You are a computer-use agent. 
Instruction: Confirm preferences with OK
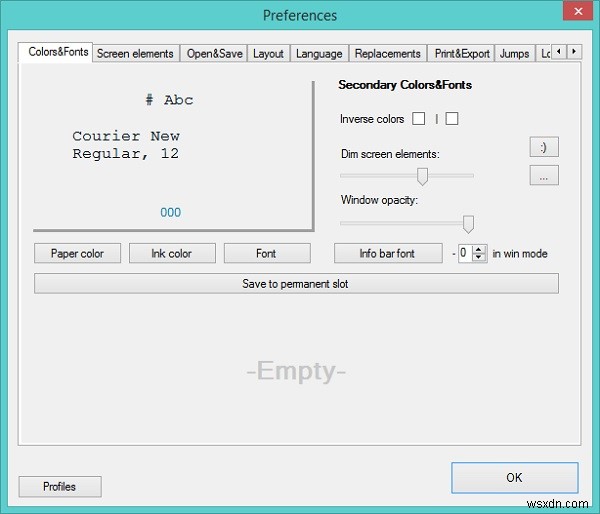pyautogui.click(x=515, y=478)
